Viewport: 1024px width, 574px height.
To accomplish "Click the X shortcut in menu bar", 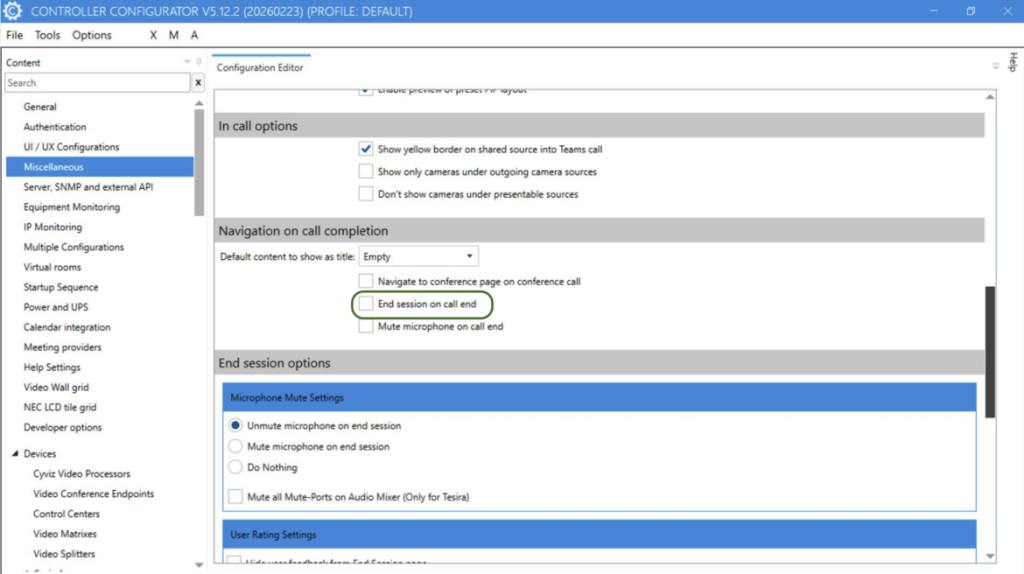I will 153,35.
